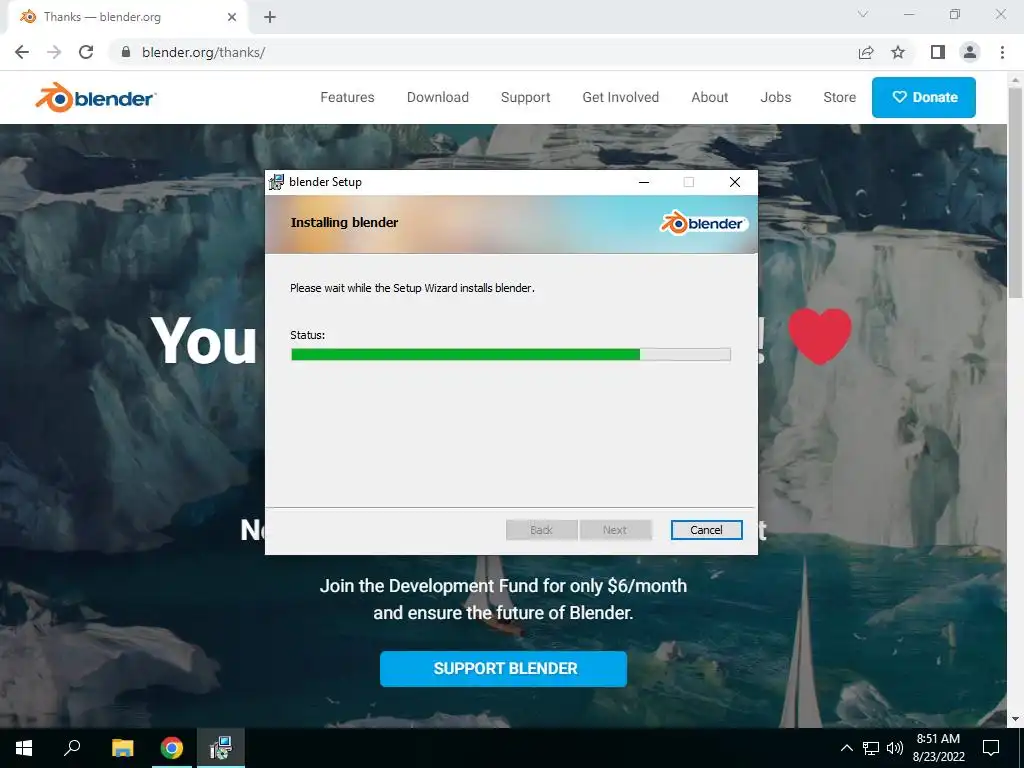1024x768 pixels.
Task: Click the scrollbar up arrow
Action: point(1015,79)
